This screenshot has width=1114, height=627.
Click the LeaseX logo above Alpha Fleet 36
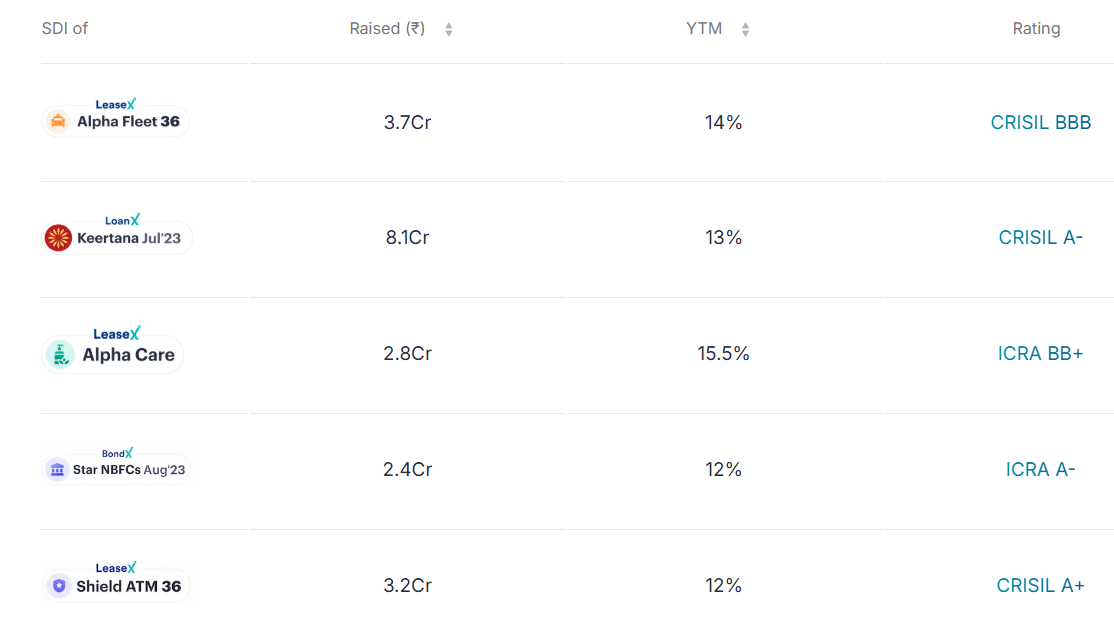pyautogui.click(x=115, y=104)
